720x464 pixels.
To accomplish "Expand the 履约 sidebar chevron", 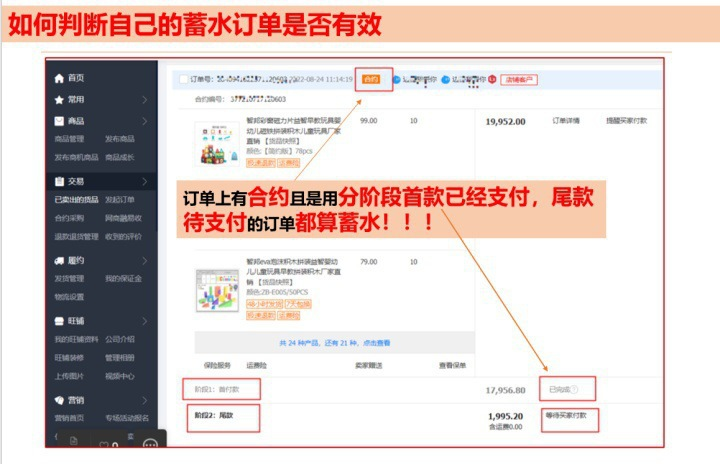I will click(x=144, y=259).
